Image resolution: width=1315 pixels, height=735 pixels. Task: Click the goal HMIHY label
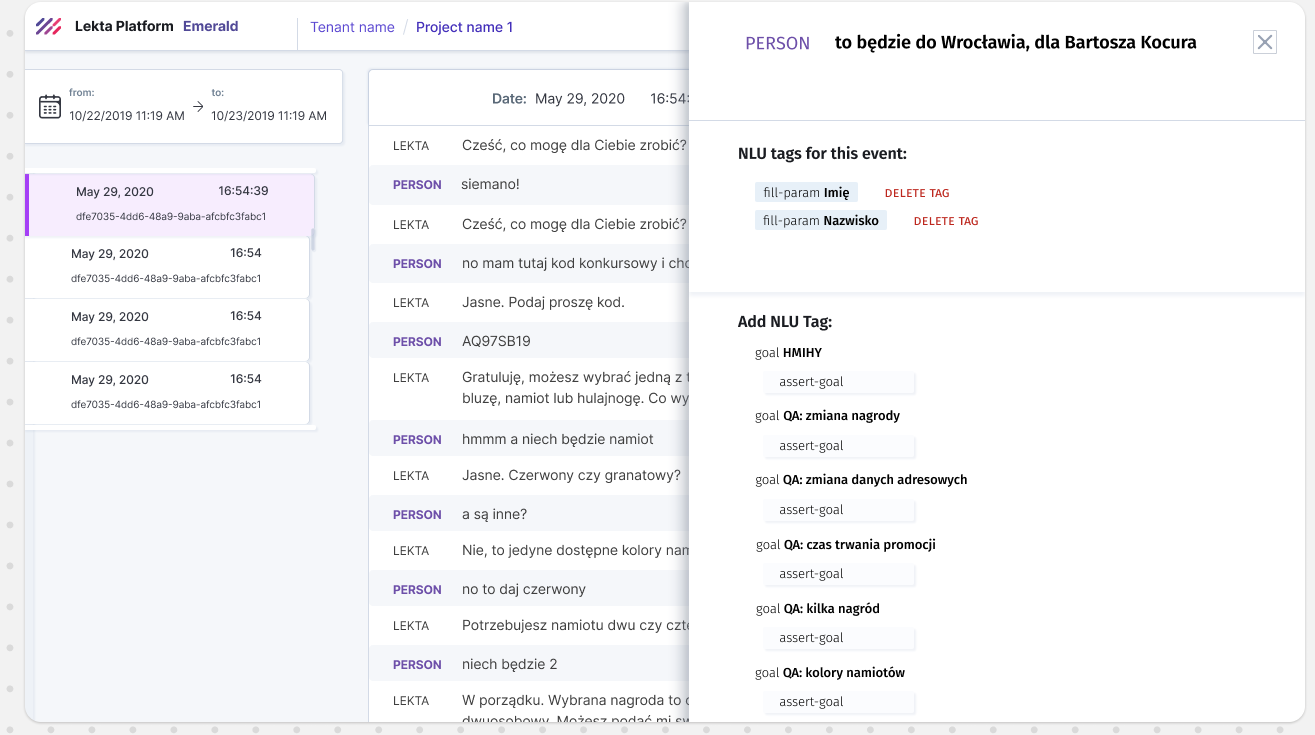click(788, 353)
